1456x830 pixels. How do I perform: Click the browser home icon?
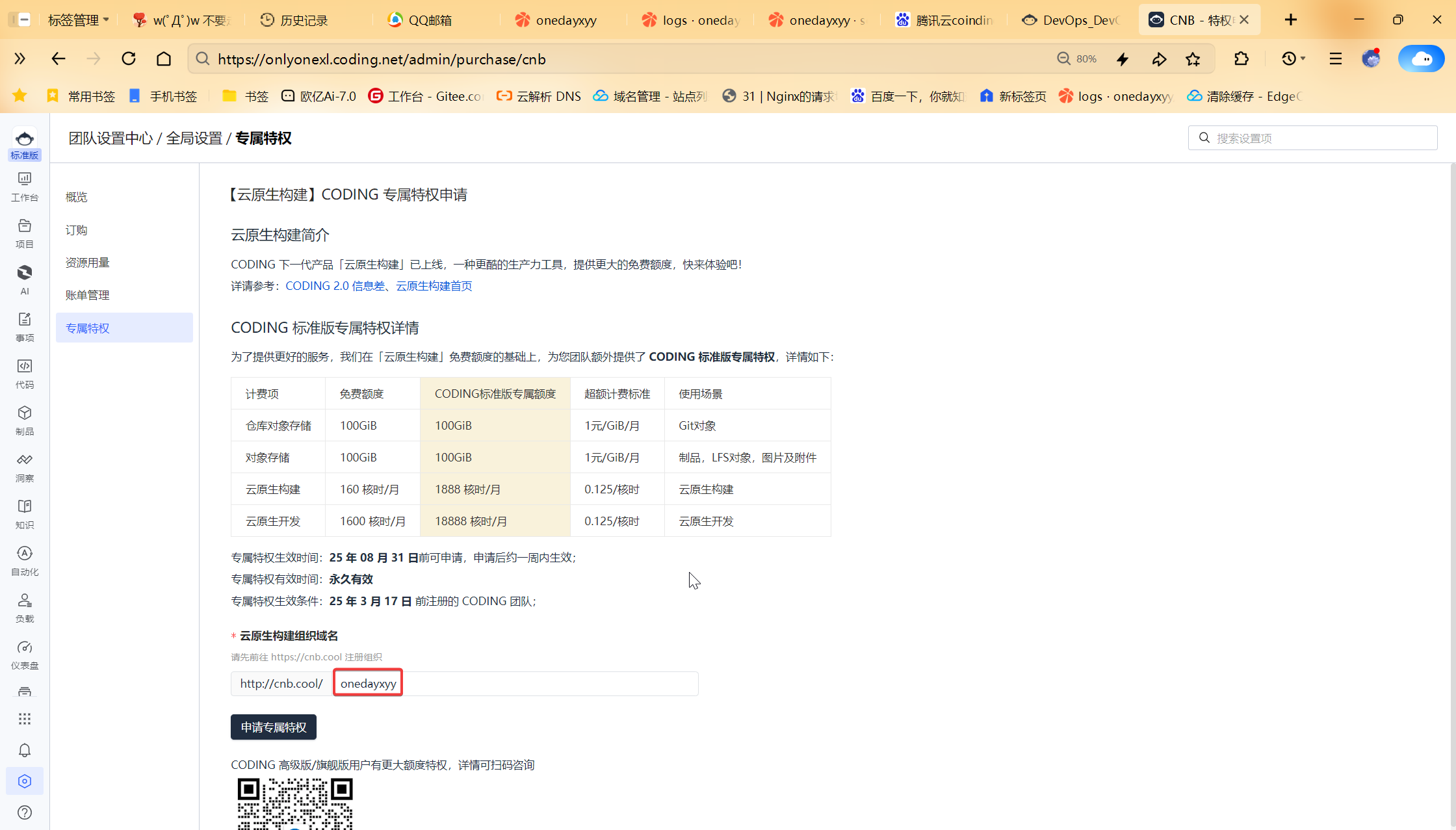[164, 58]
